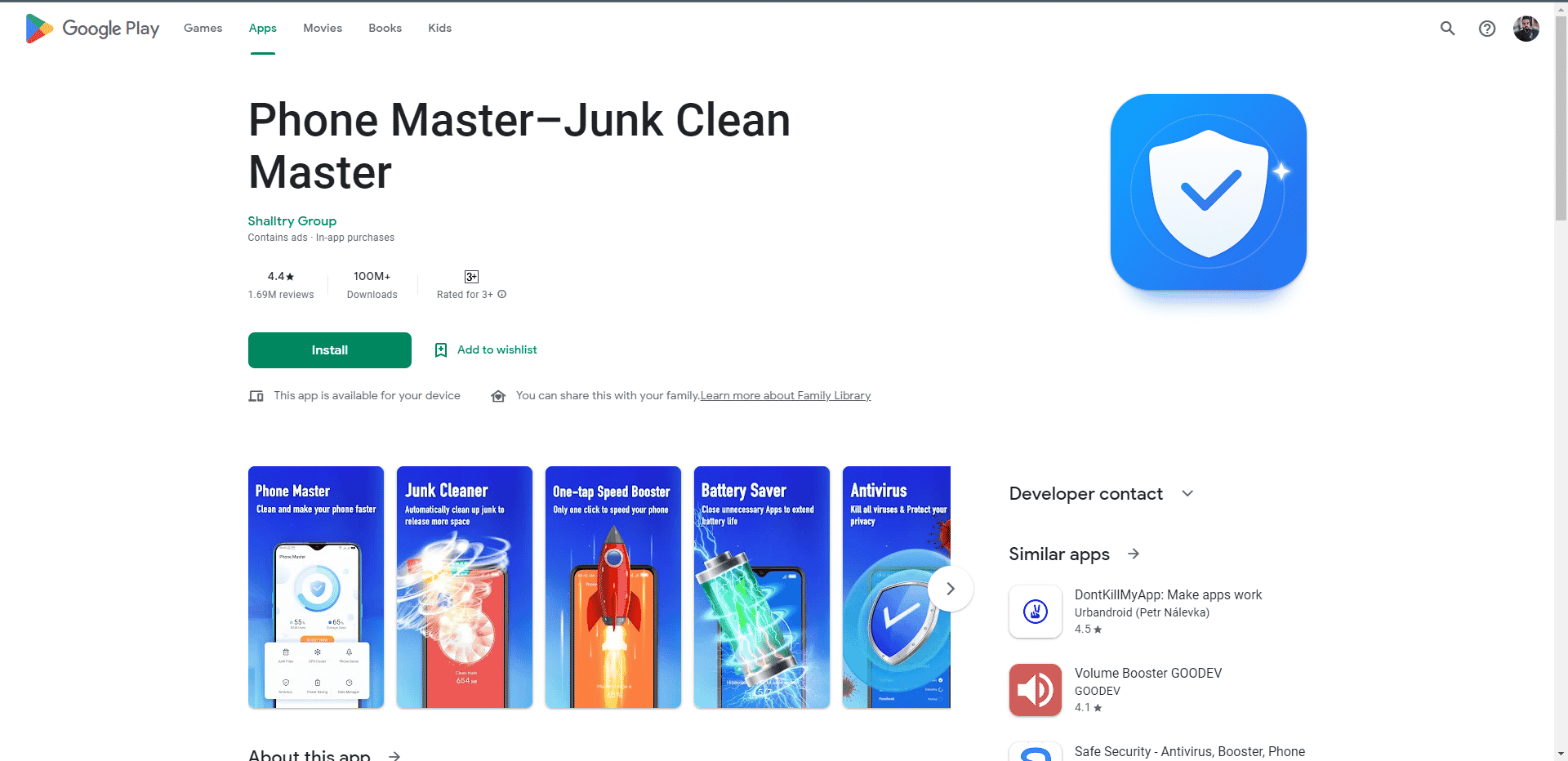1568x761 pixels.
Task: Open Safe Security - Antivirus, Booster listing
Action: pos(1190,752)
